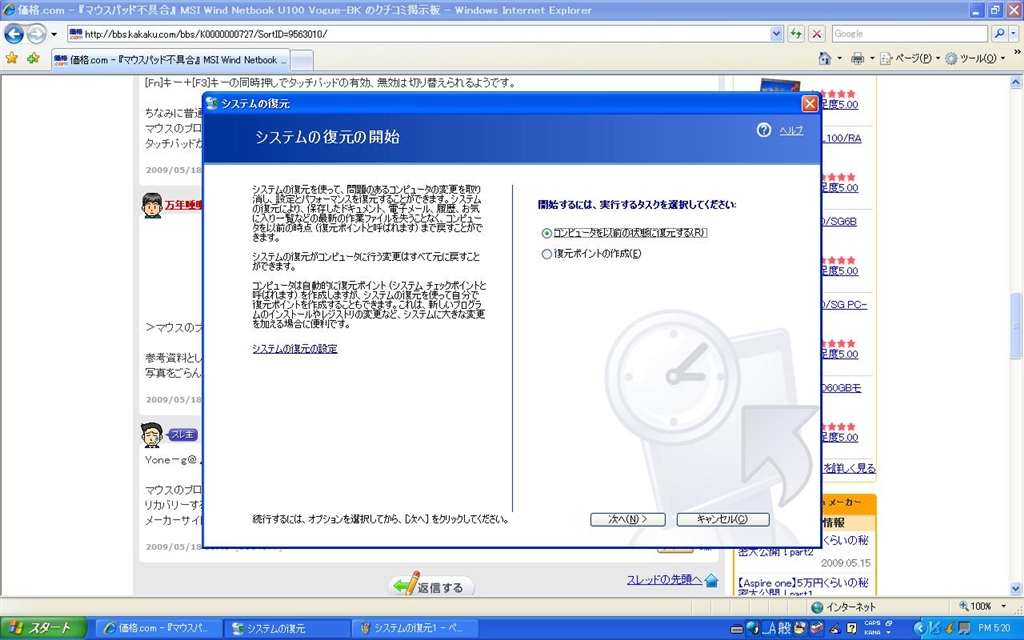Click the house icon beside スレッドの先頭へ
Image resolution: width=1024 pixels, height=640 pixels.
coord(711,580)
